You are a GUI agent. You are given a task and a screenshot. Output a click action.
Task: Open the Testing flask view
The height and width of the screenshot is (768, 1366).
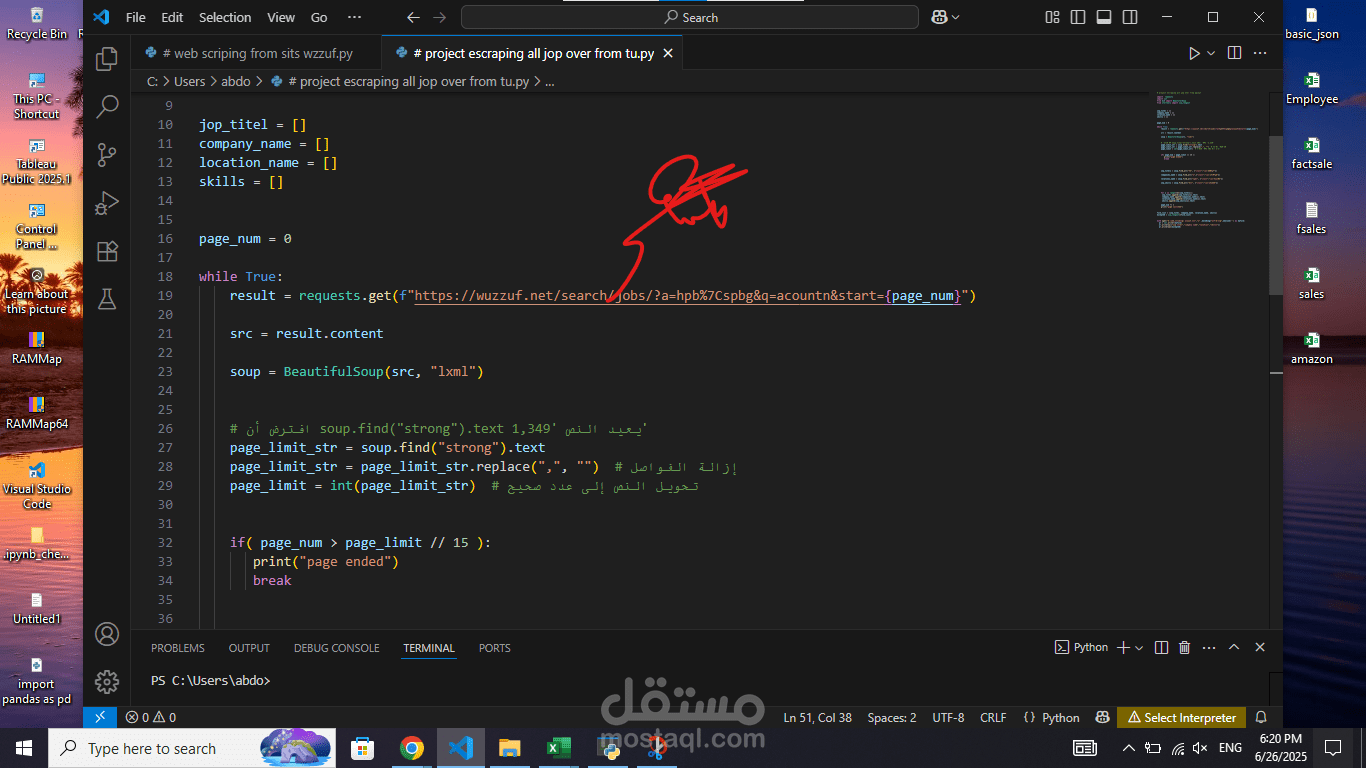(x=107, y=299)
